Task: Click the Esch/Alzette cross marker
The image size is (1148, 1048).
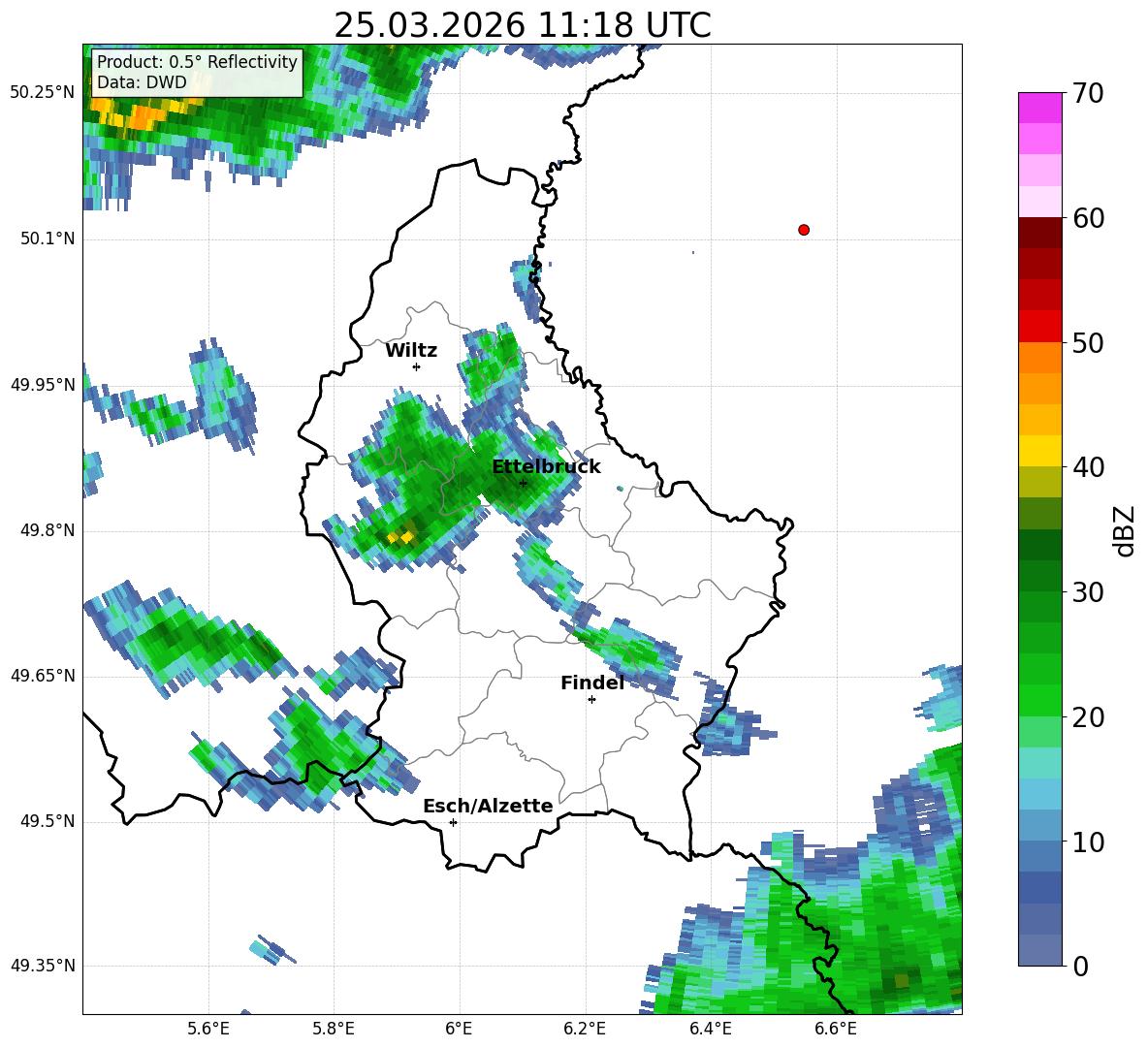Action: [453, 822]
